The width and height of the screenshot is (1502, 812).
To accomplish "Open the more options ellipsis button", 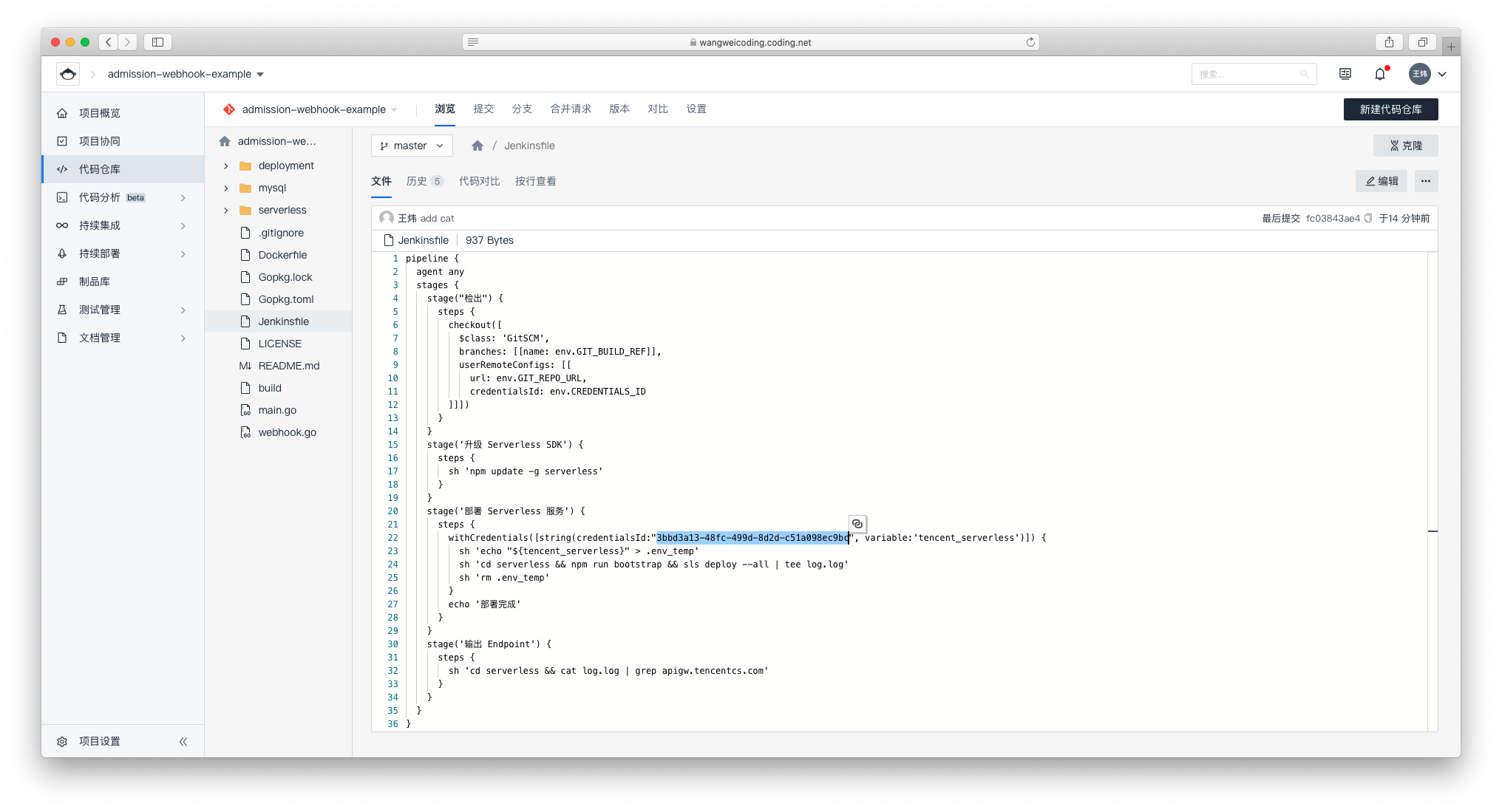I will (x=1426, y=181).
